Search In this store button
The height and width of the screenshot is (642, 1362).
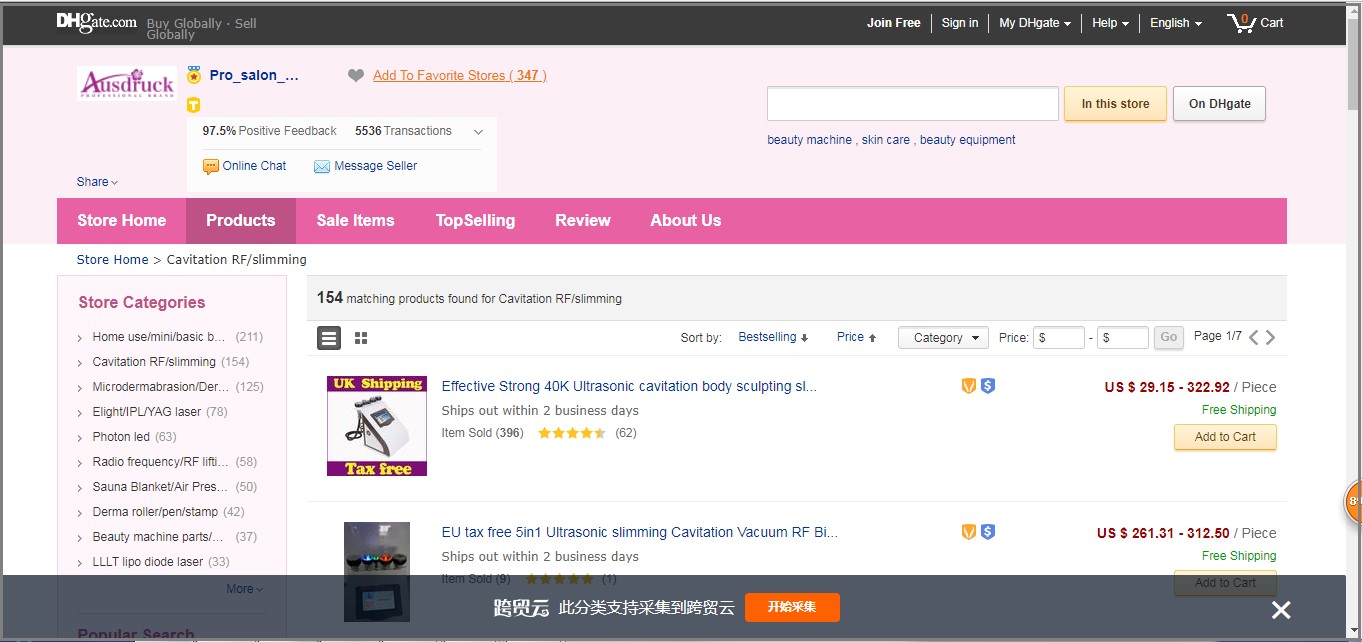[x=1115, y=104]
